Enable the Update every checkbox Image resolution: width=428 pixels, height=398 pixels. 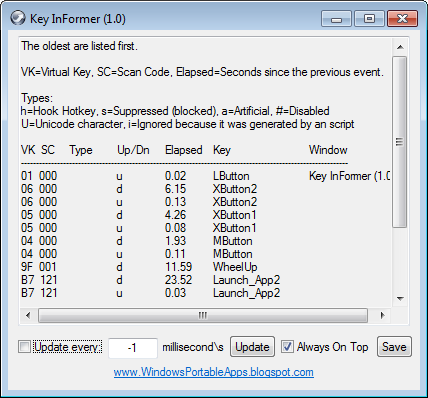coord(25,347)
